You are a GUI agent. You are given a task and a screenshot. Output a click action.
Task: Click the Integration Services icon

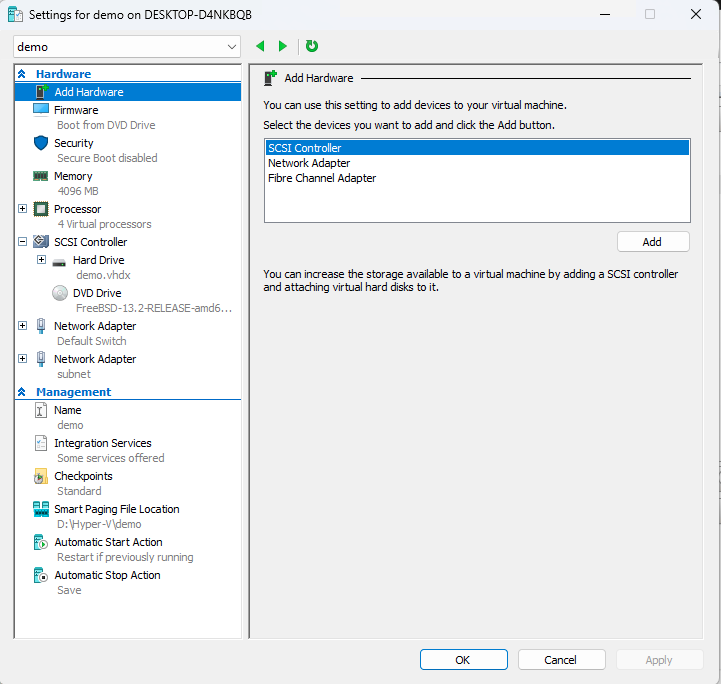(x=41, y=443)
